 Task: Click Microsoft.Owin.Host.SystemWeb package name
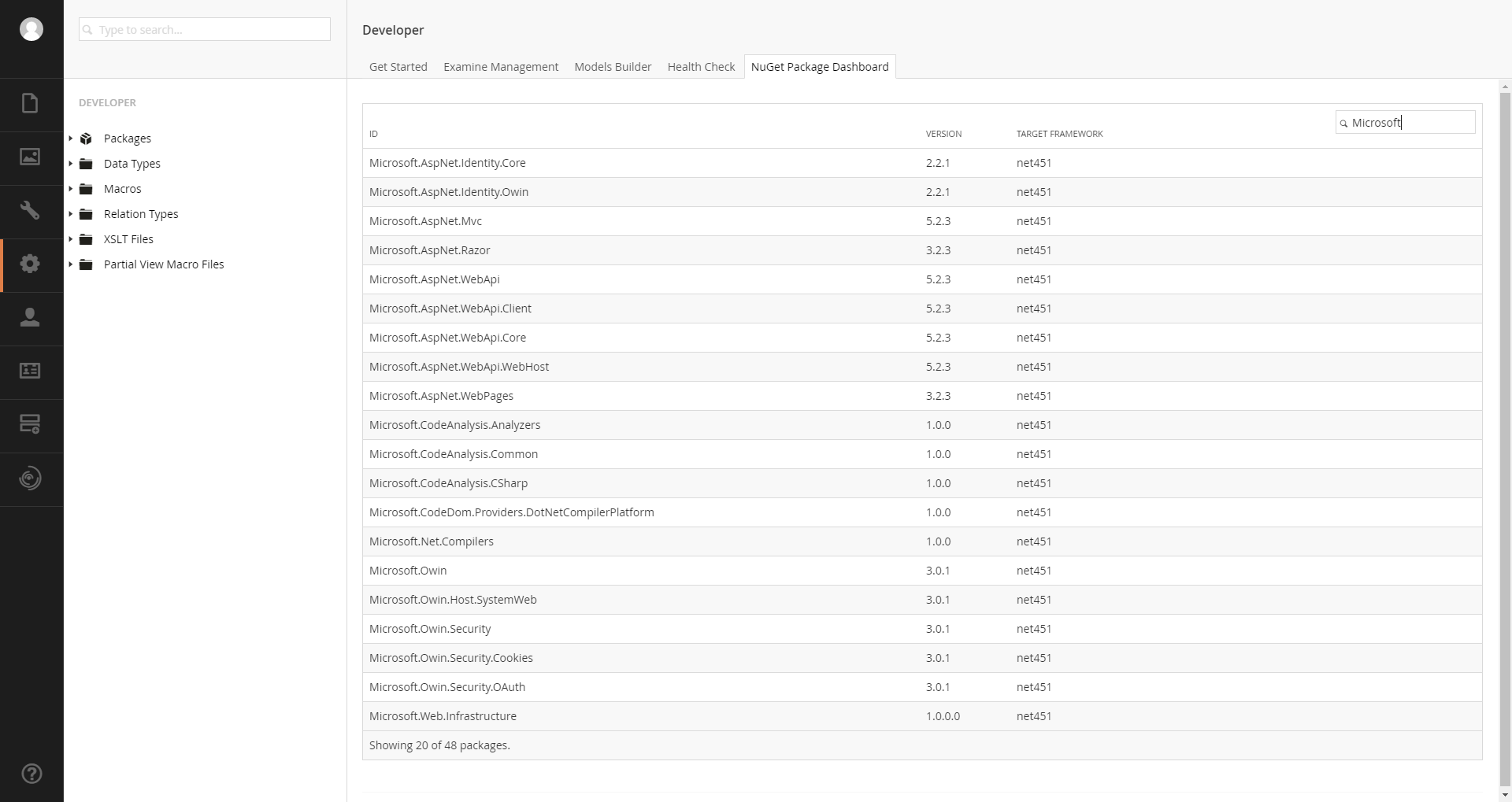(453, 600)
